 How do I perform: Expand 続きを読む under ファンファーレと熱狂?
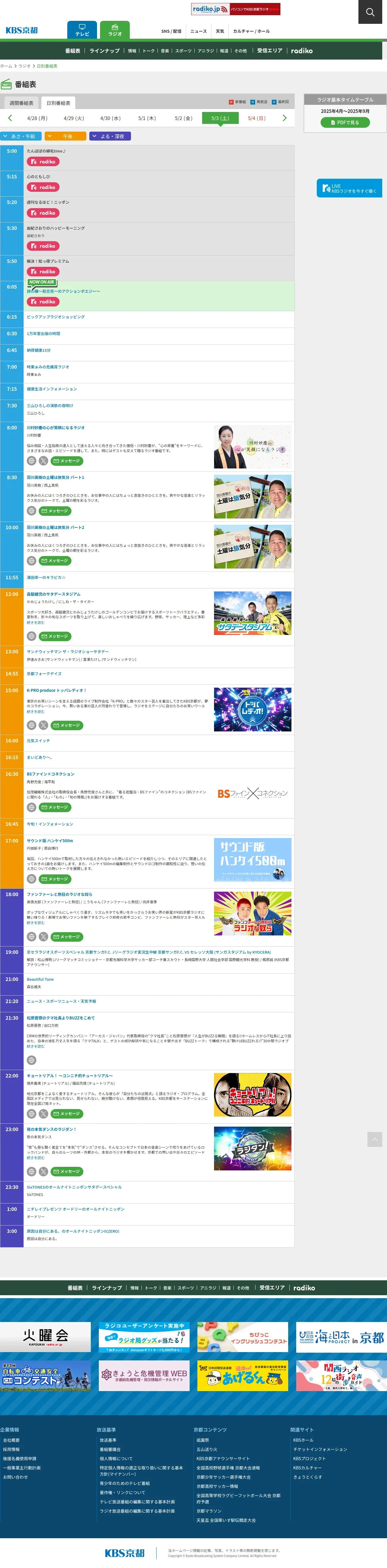(x=35, y=923)
